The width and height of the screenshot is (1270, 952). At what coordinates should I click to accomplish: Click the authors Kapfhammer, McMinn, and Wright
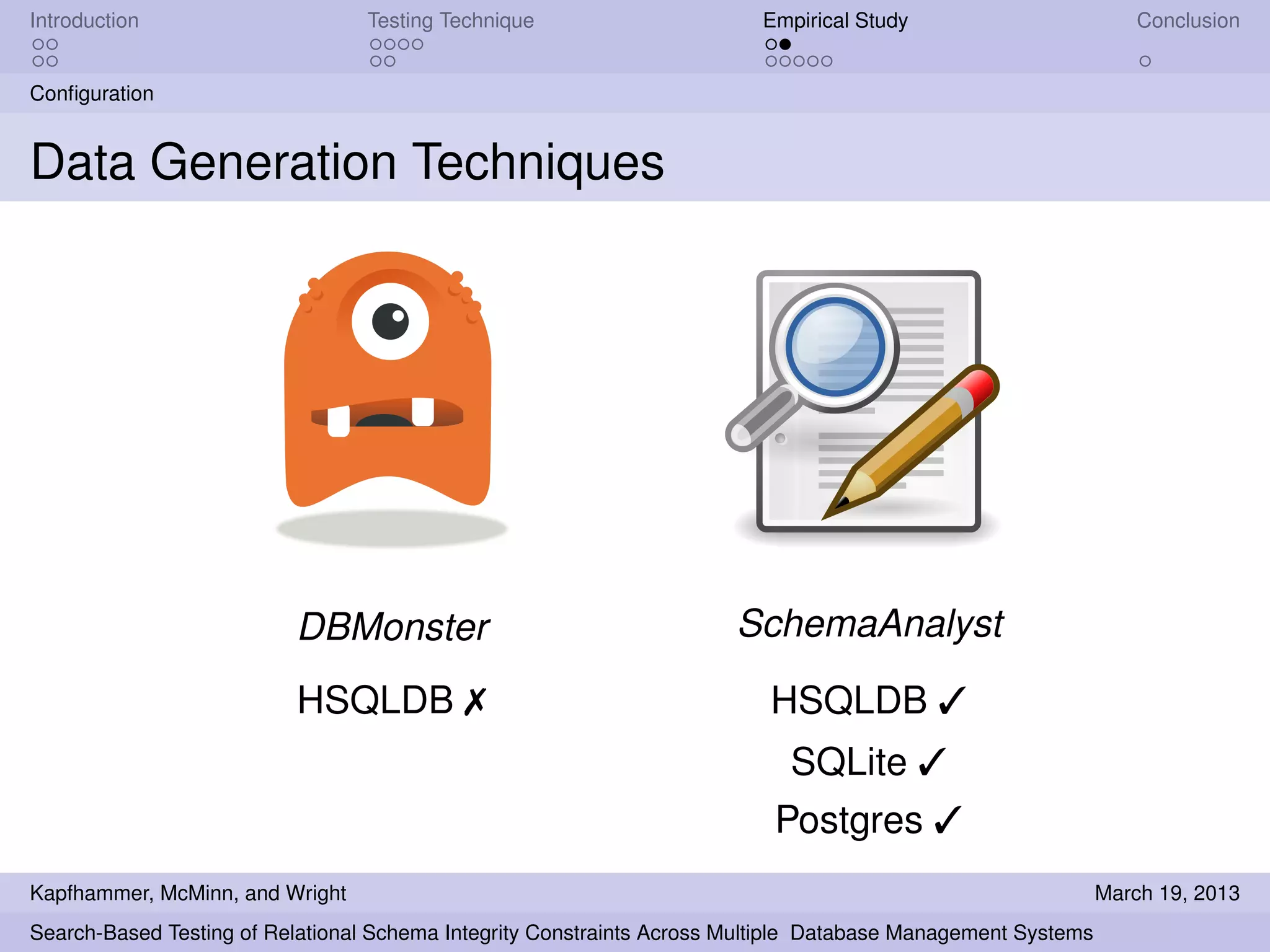[188, 893]
